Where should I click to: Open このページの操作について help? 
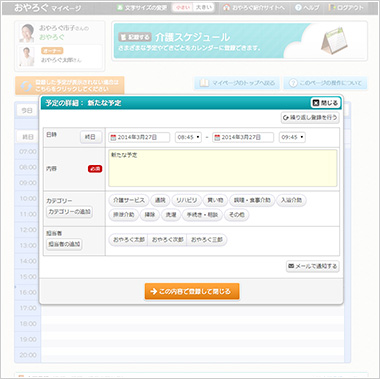coord(325,83)
